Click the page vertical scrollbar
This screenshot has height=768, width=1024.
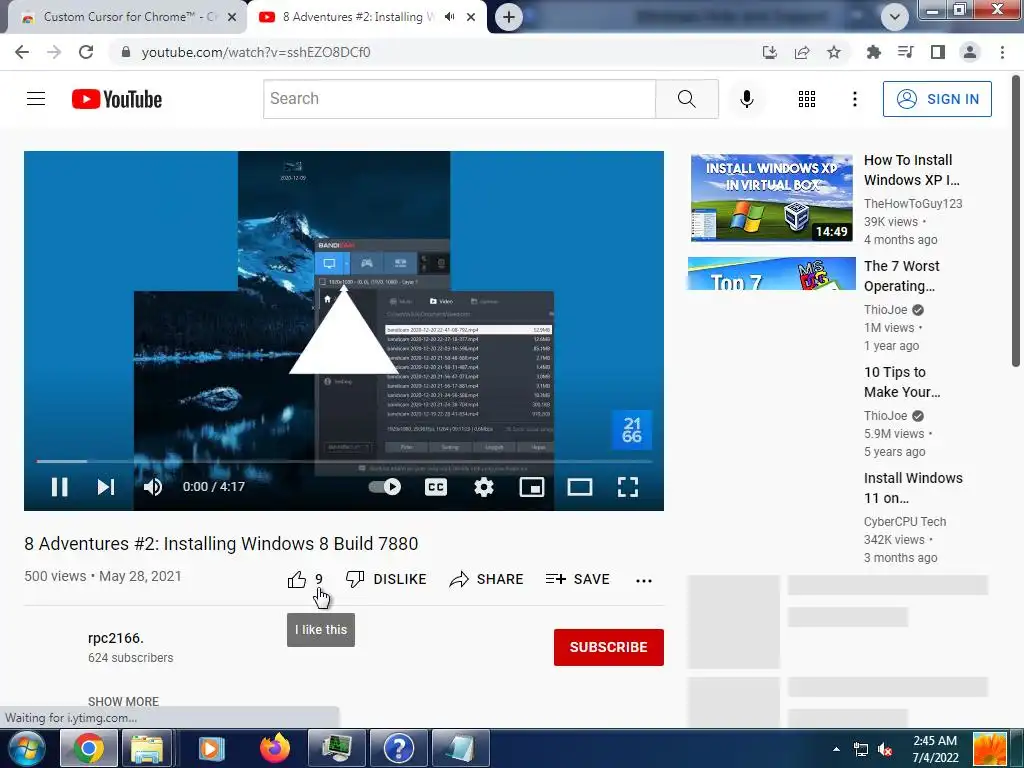click(x=1016, y=222)
